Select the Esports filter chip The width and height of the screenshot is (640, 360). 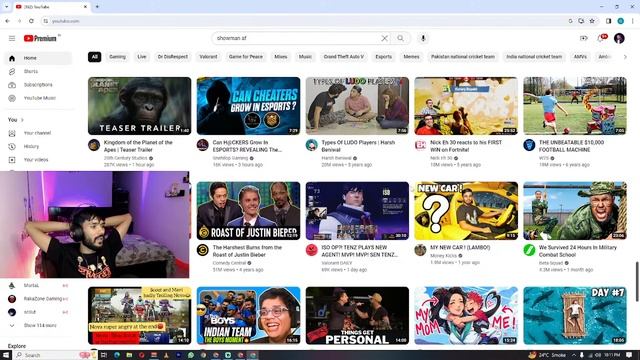[x=384, y=57]
